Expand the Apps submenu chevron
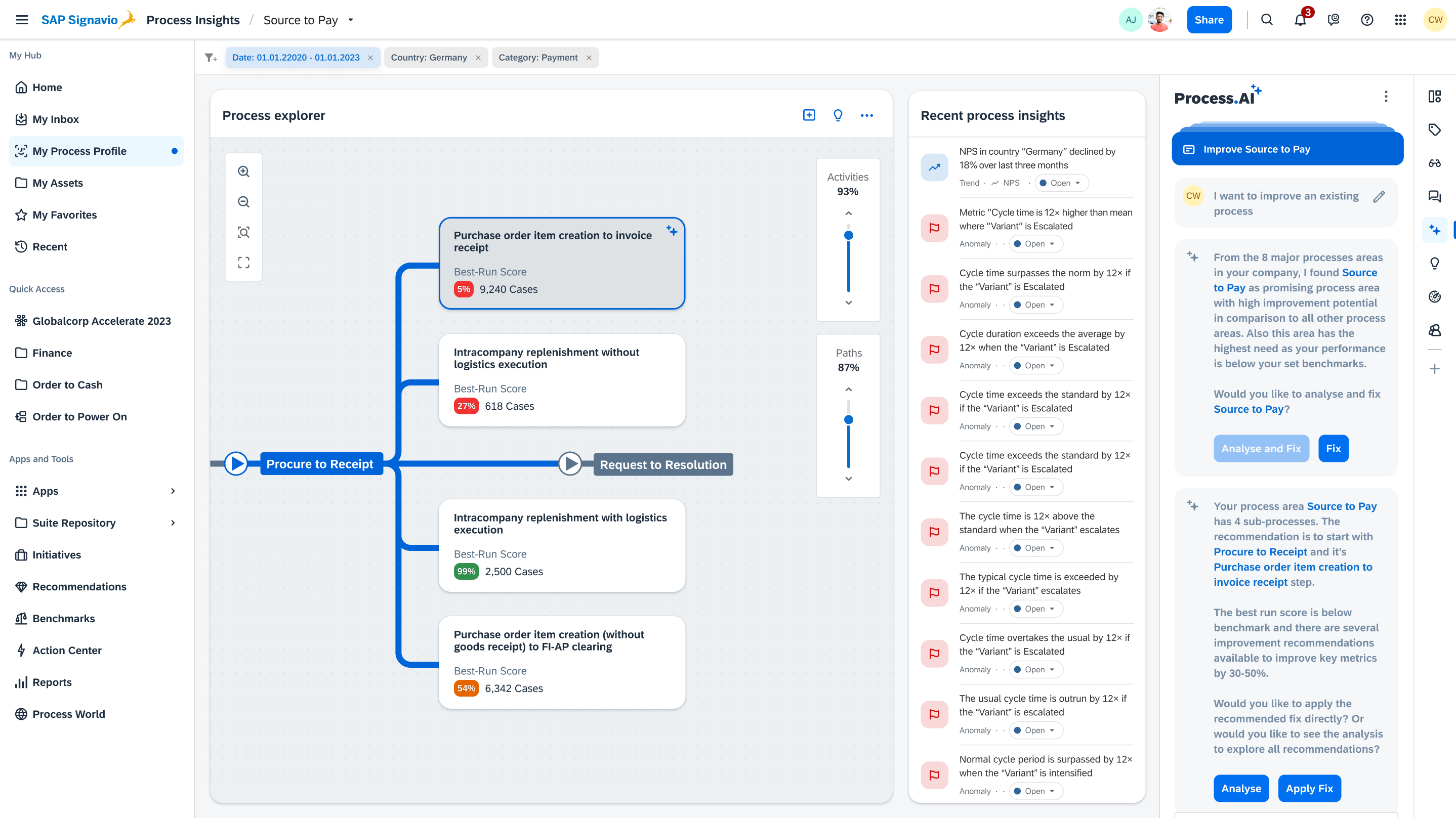 click(173, 491)
